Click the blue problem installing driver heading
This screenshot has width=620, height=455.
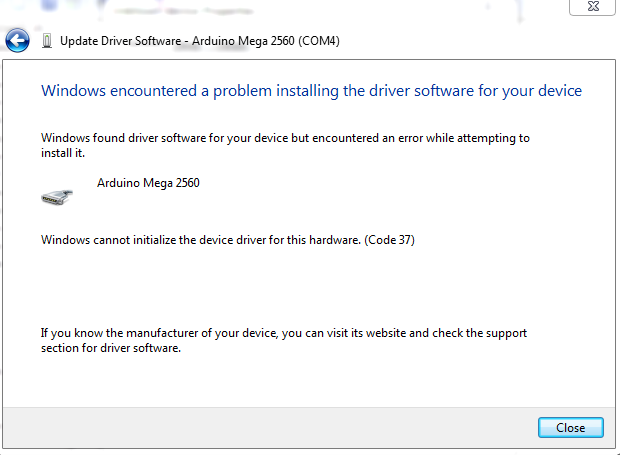[x=312, y=91]
